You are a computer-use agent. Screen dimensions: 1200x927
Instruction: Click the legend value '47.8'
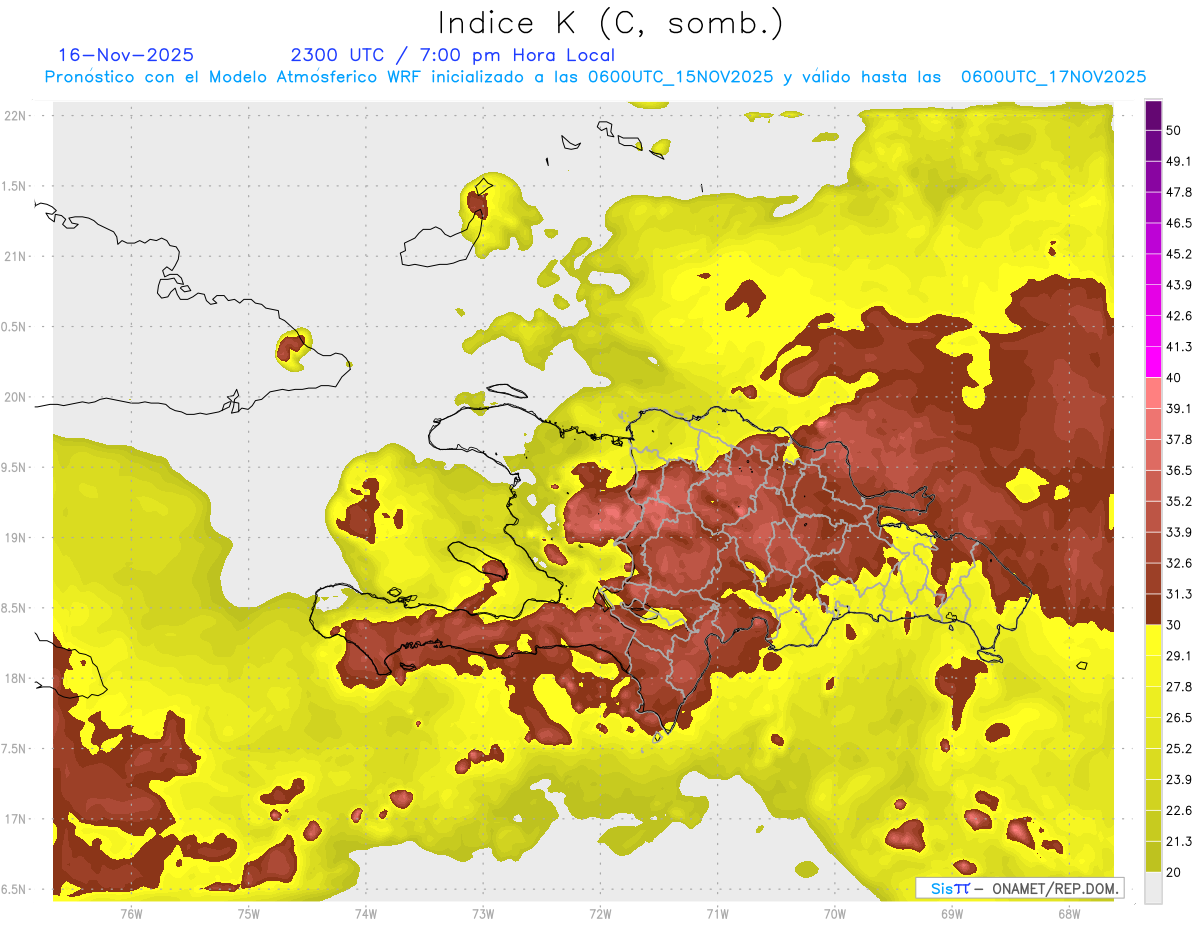[1179, 192]
